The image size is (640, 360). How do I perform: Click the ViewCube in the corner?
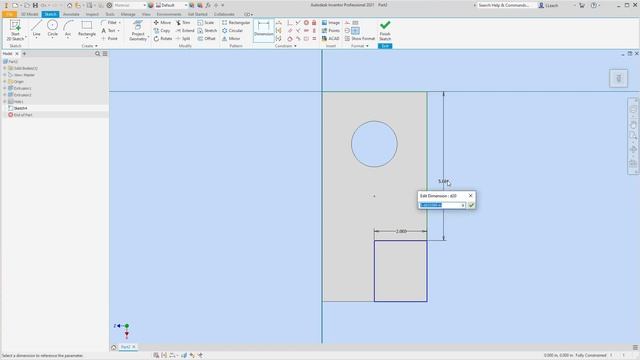tap(618, 78)
